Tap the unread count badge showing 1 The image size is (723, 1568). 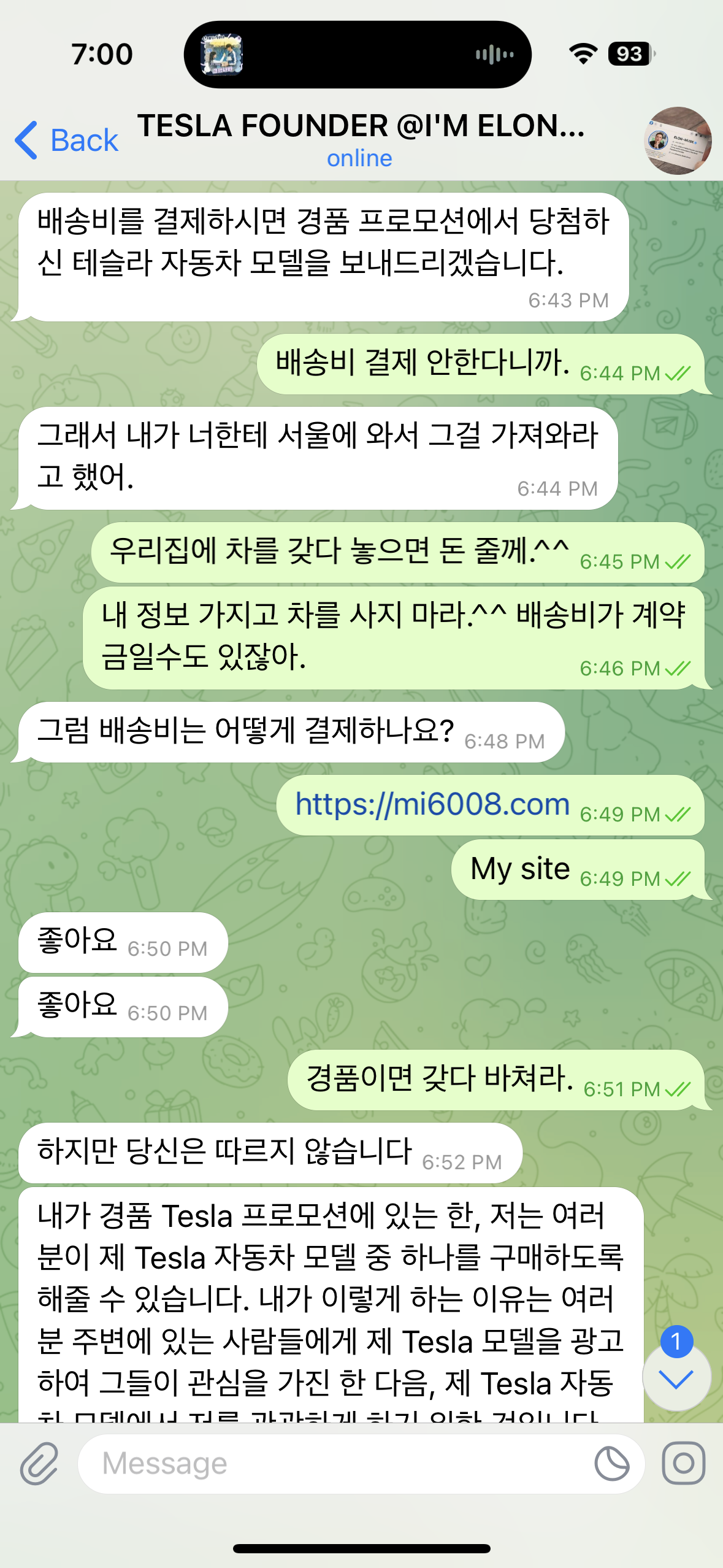click(676, 1342)
